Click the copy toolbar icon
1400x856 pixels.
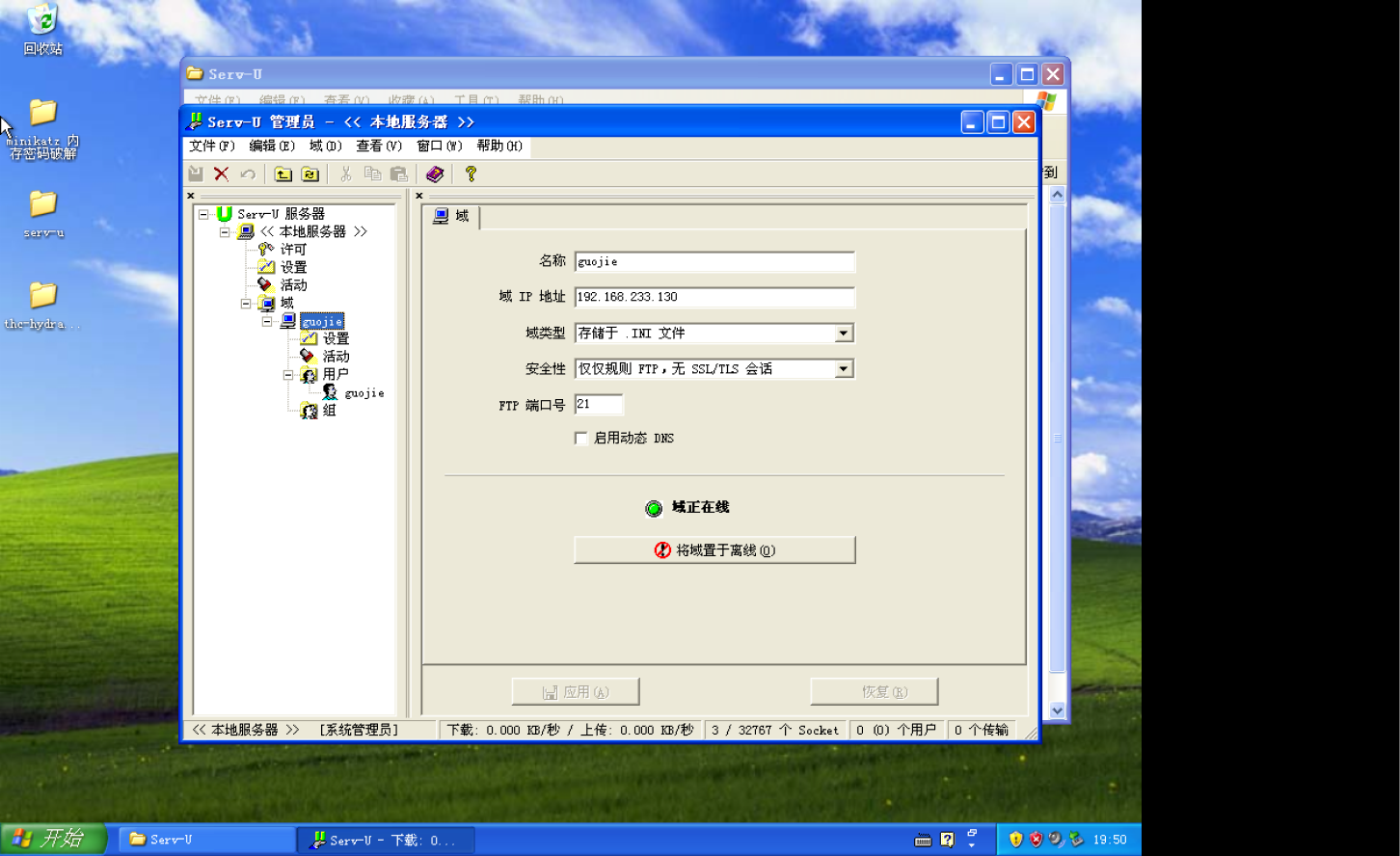coord(372,174)
